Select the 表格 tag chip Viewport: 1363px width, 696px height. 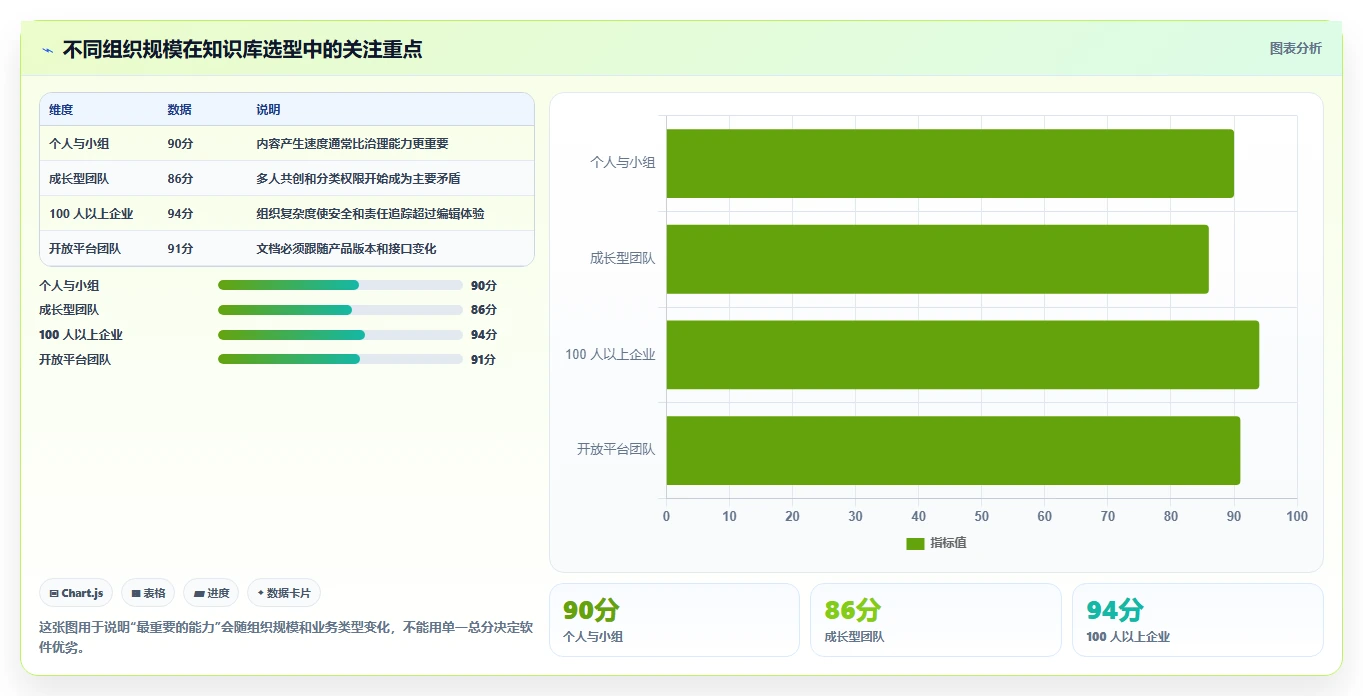click(148, 593)
